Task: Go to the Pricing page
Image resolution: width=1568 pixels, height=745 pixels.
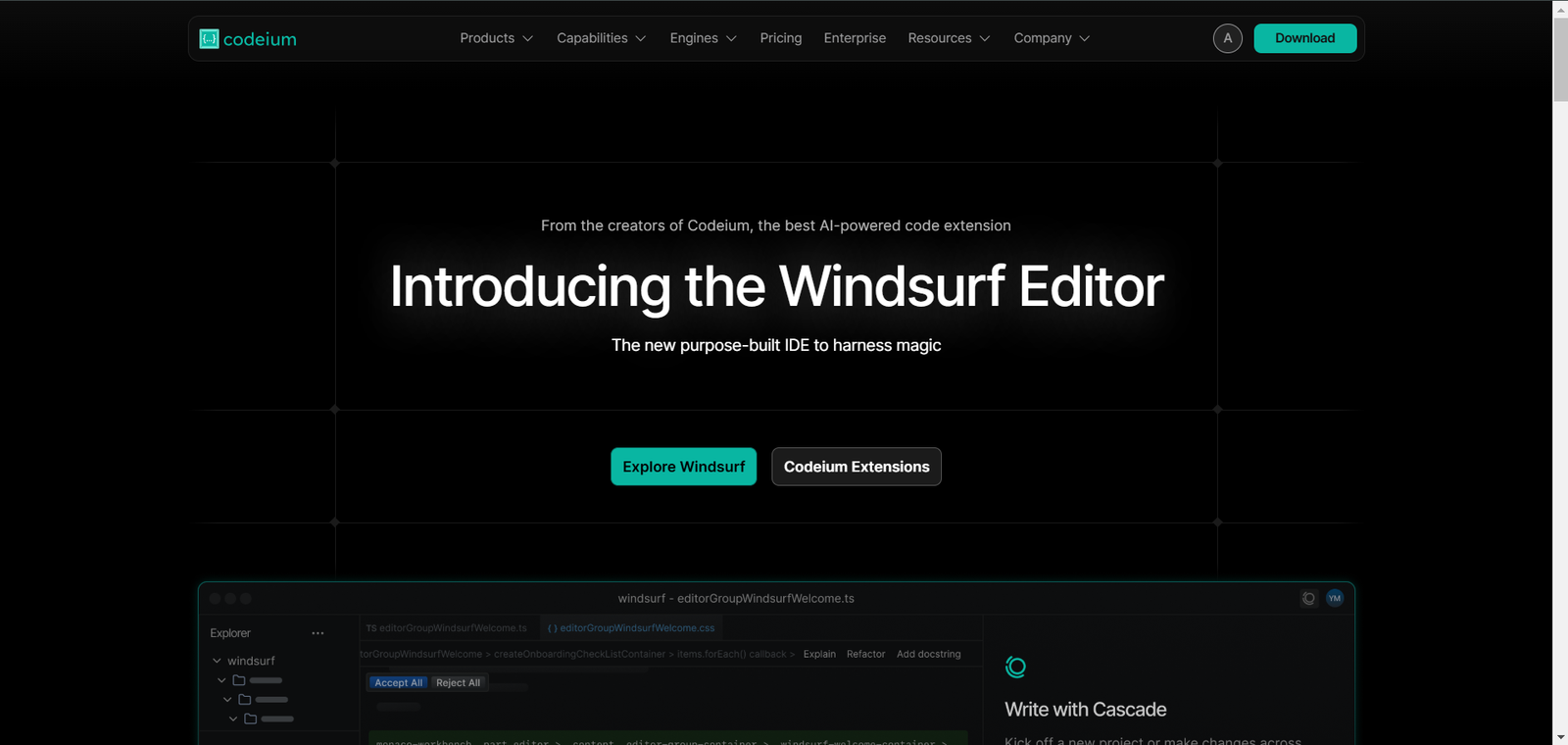Action: (x=781, y=38)
